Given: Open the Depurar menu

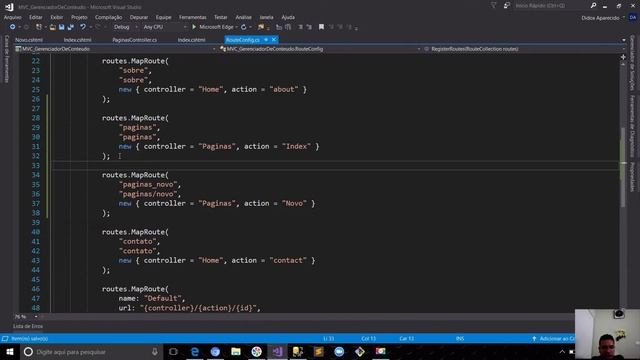Looking at the screenshot, I should tap(139, 17).
